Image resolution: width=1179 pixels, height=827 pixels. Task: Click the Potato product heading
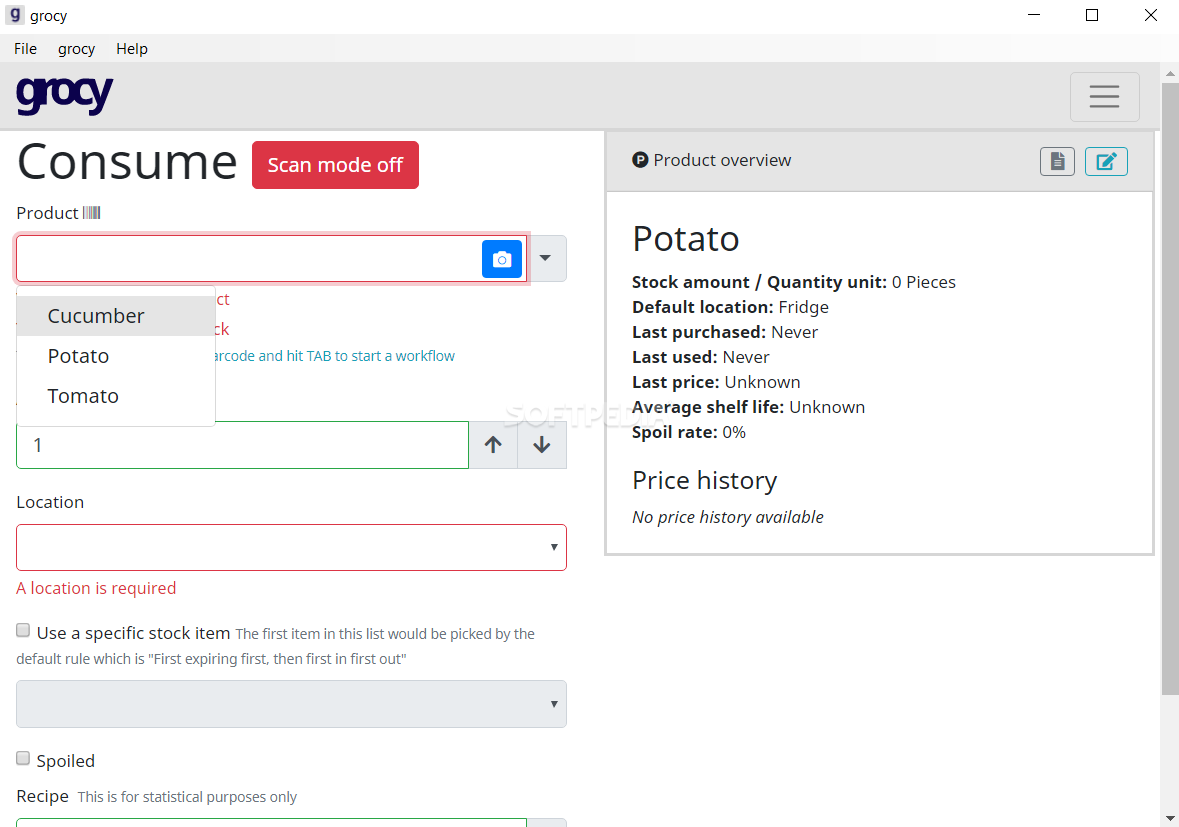pos(686,238)
